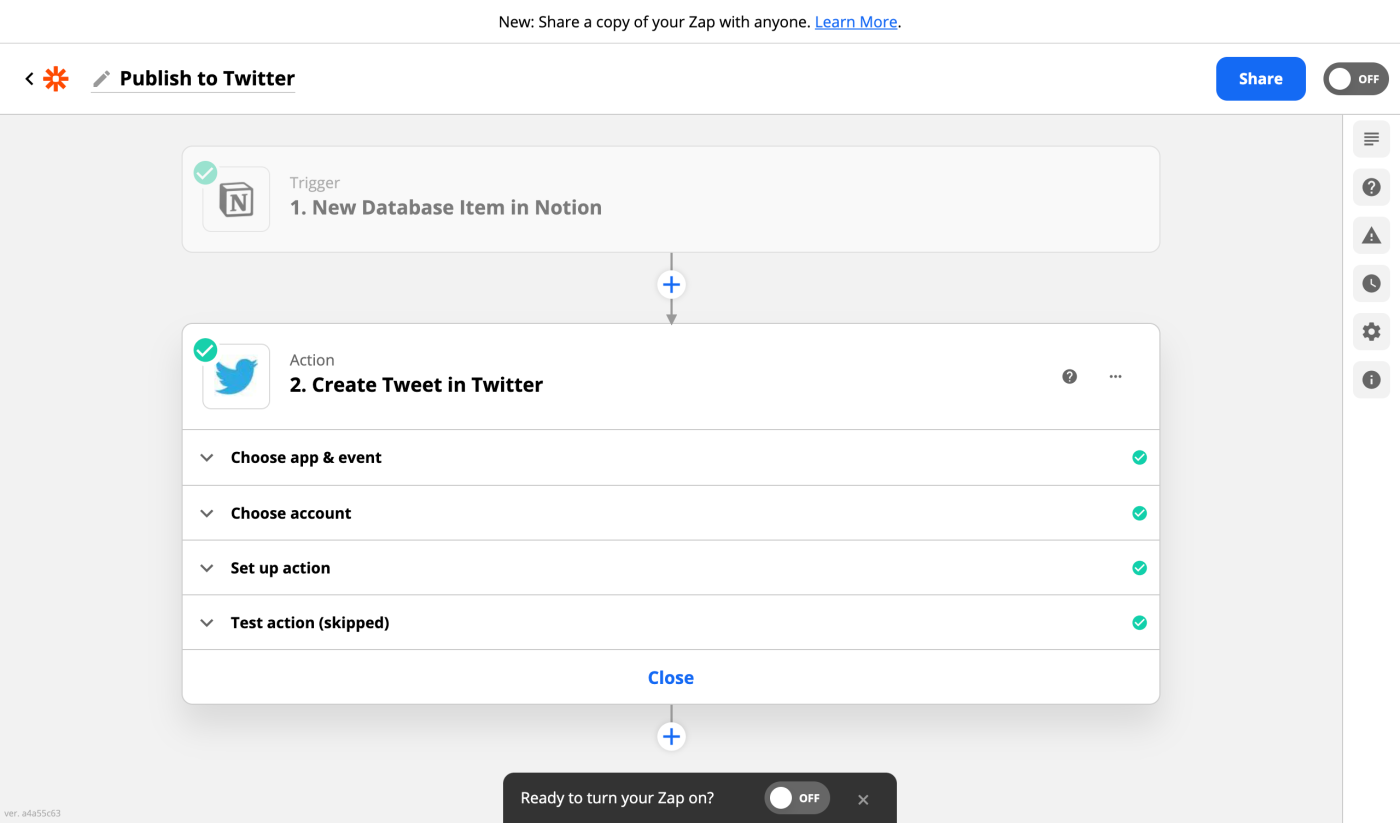Open Zap settings gear sidebar icon
1400x823 pixels.
click(x=1371, y=331)
